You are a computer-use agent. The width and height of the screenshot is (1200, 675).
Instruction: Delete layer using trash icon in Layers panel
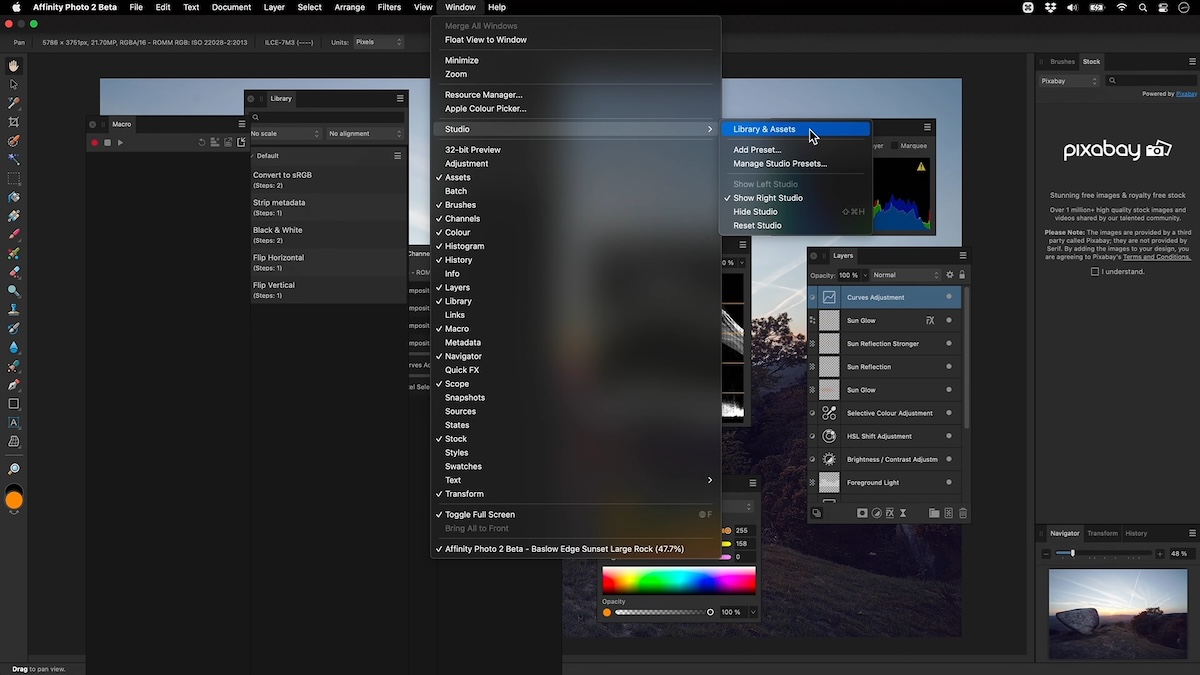point(963,512)
